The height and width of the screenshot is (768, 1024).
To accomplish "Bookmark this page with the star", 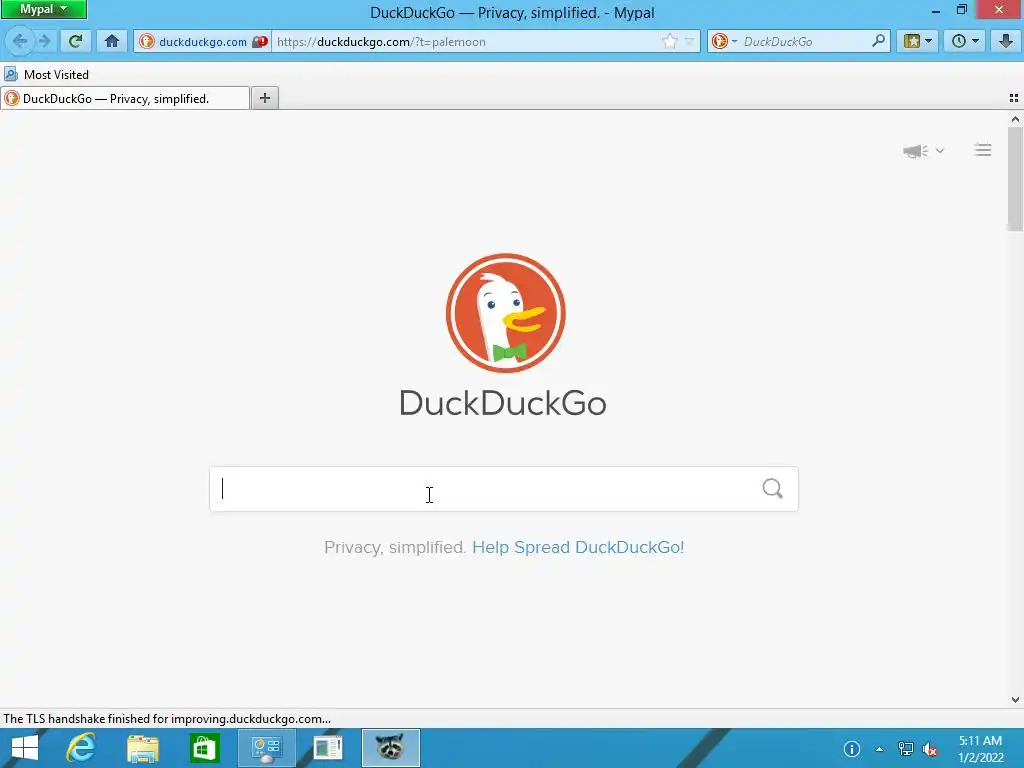I will tap(669, 42).
